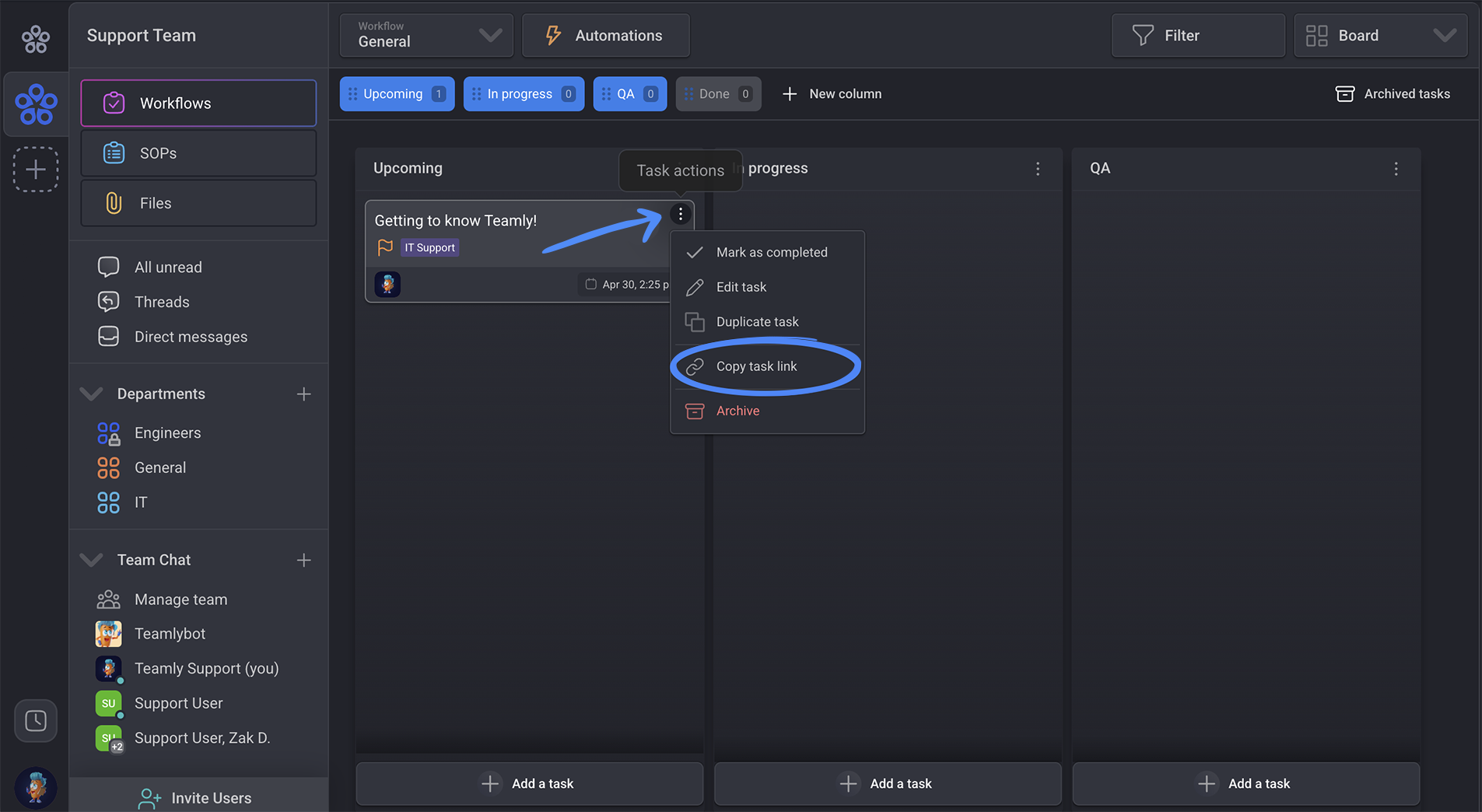The image size is (1482, 812).
Task: Add a task in the Upcoming column
Action: (529, 783)
